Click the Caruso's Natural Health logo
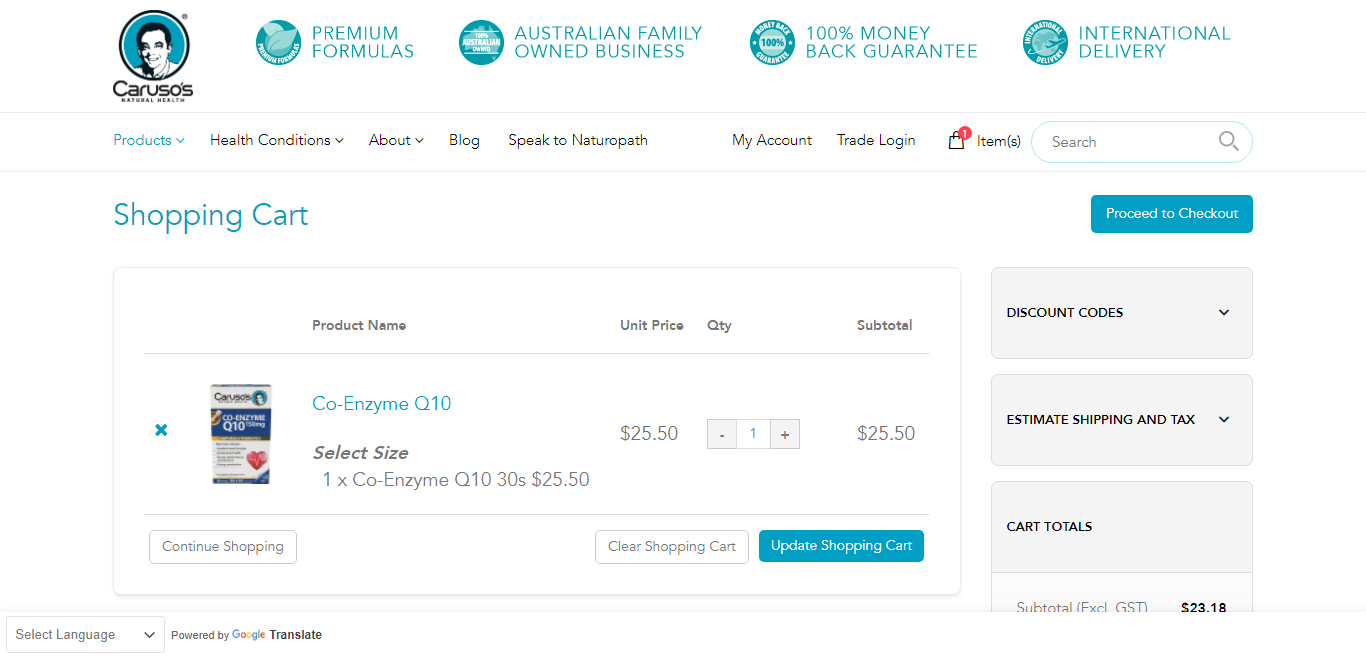Screen dimensions: 1366x657 pyautogui.click(x=153, y=56)
